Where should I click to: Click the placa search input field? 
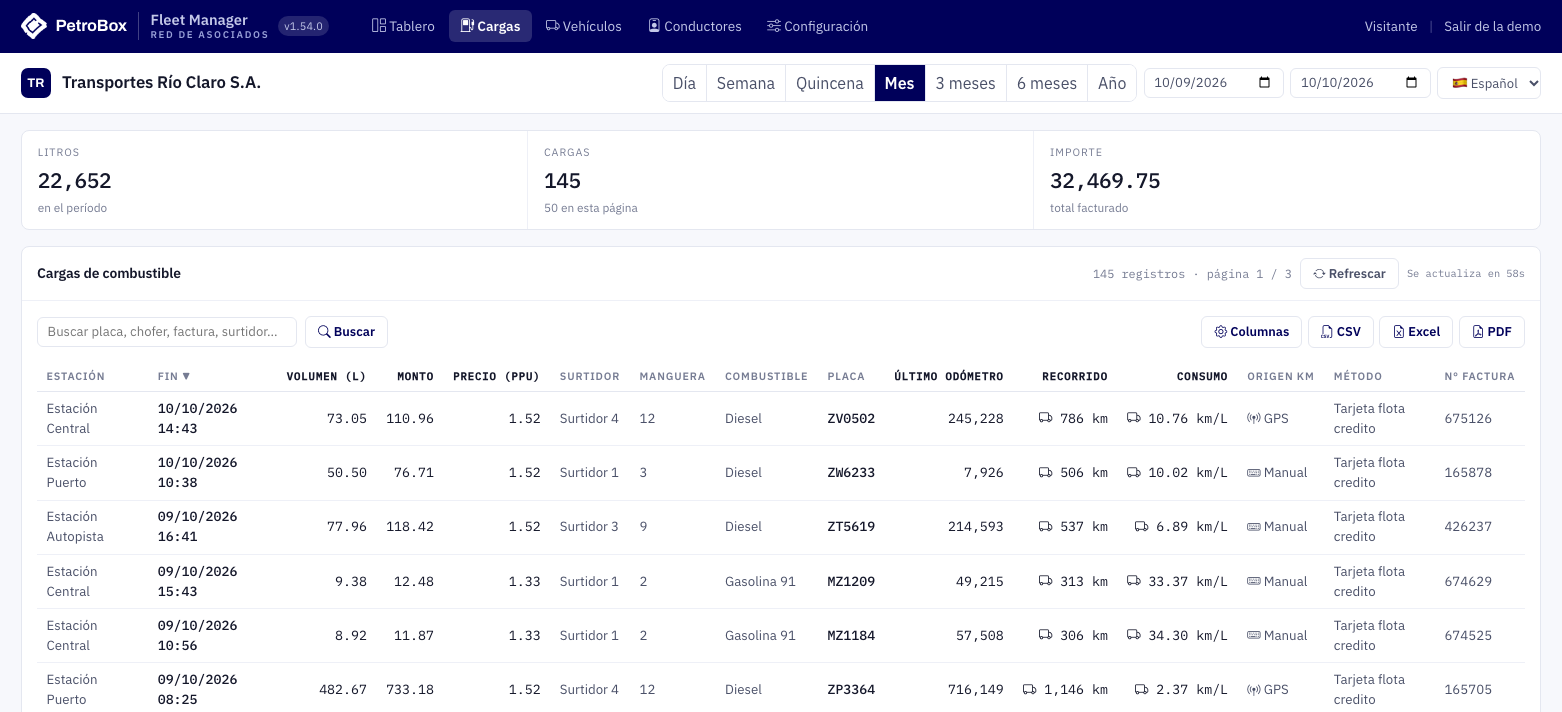point(167,332)
